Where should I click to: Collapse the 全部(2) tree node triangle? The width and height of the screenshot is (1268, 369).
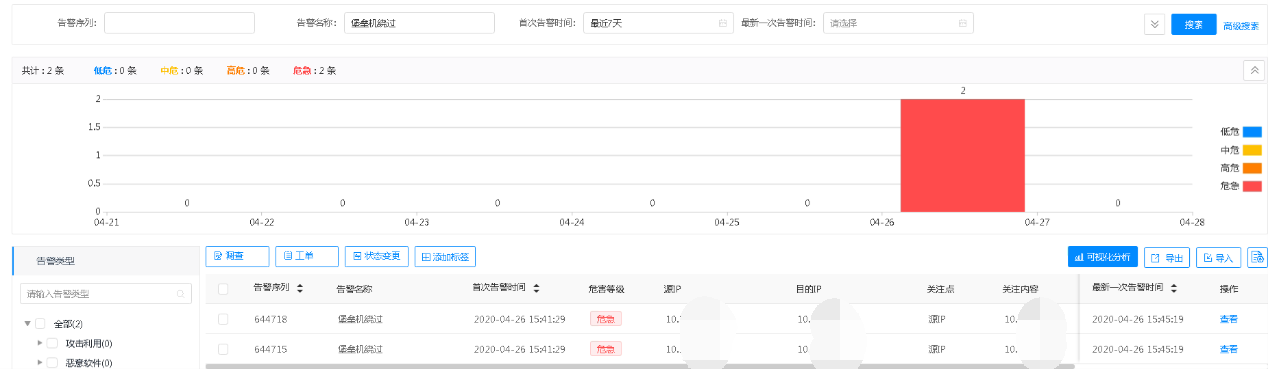[x=28, y=324]
